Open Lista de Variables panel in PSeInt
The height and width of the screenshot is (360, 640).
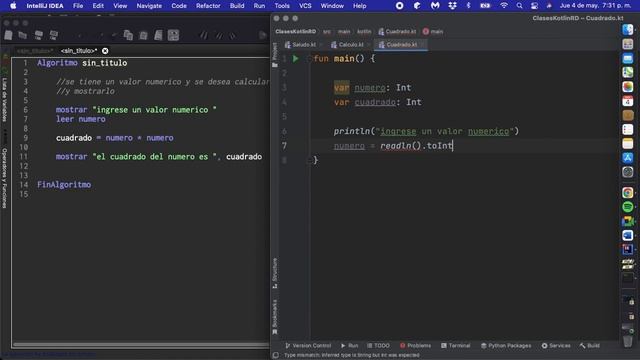click(x=4, y=100)
